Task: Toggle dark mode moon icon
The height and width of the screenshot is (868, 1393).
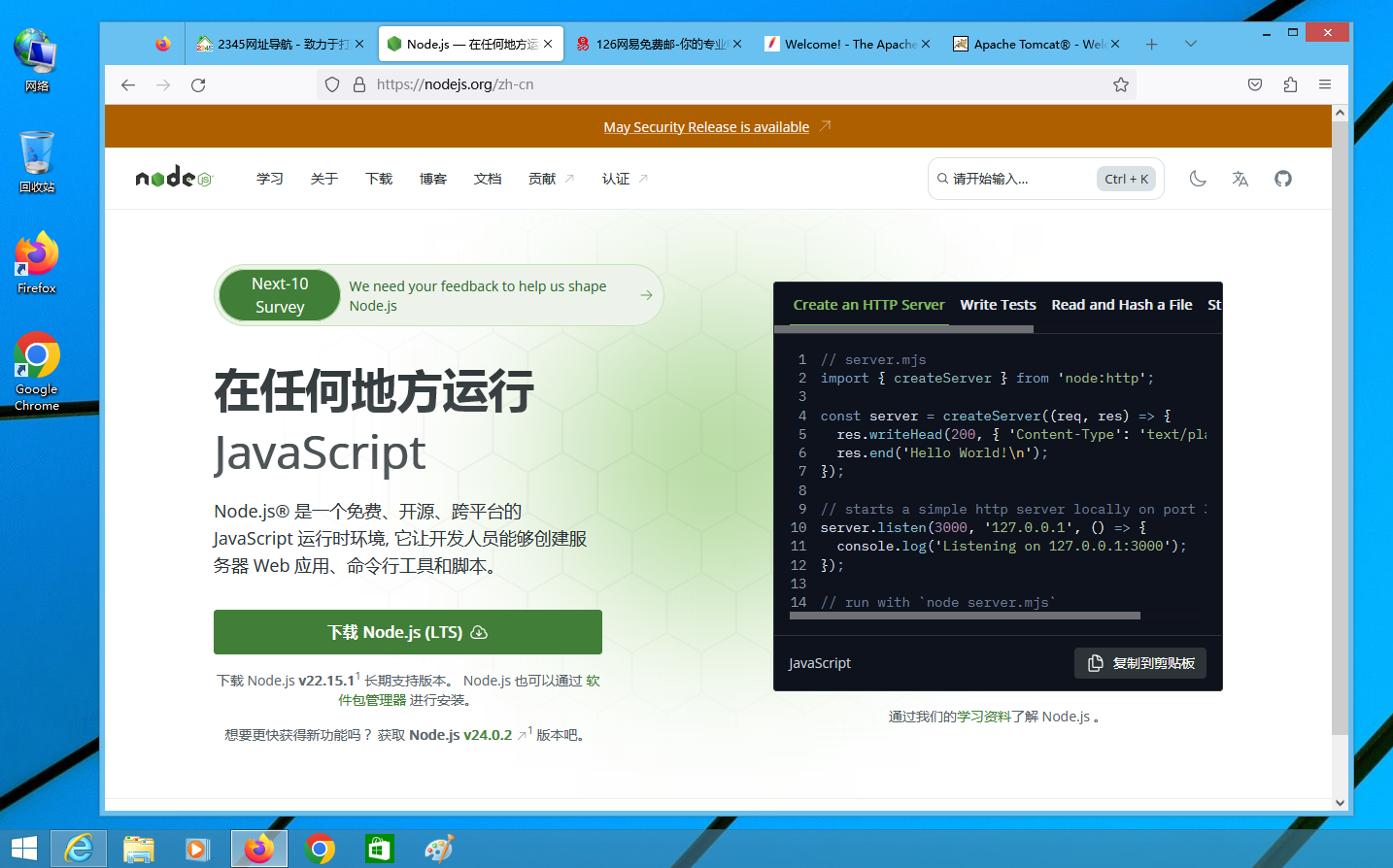Action: pos(1198,179)
